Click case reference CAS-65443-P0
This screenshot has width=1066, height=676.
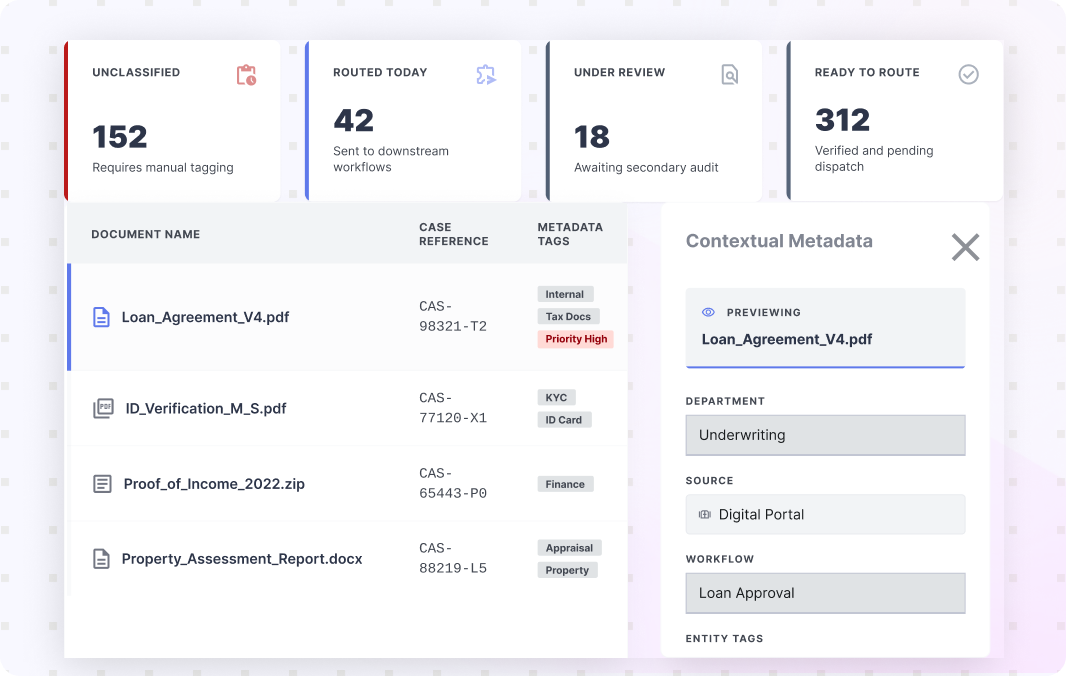coord(453,483)
